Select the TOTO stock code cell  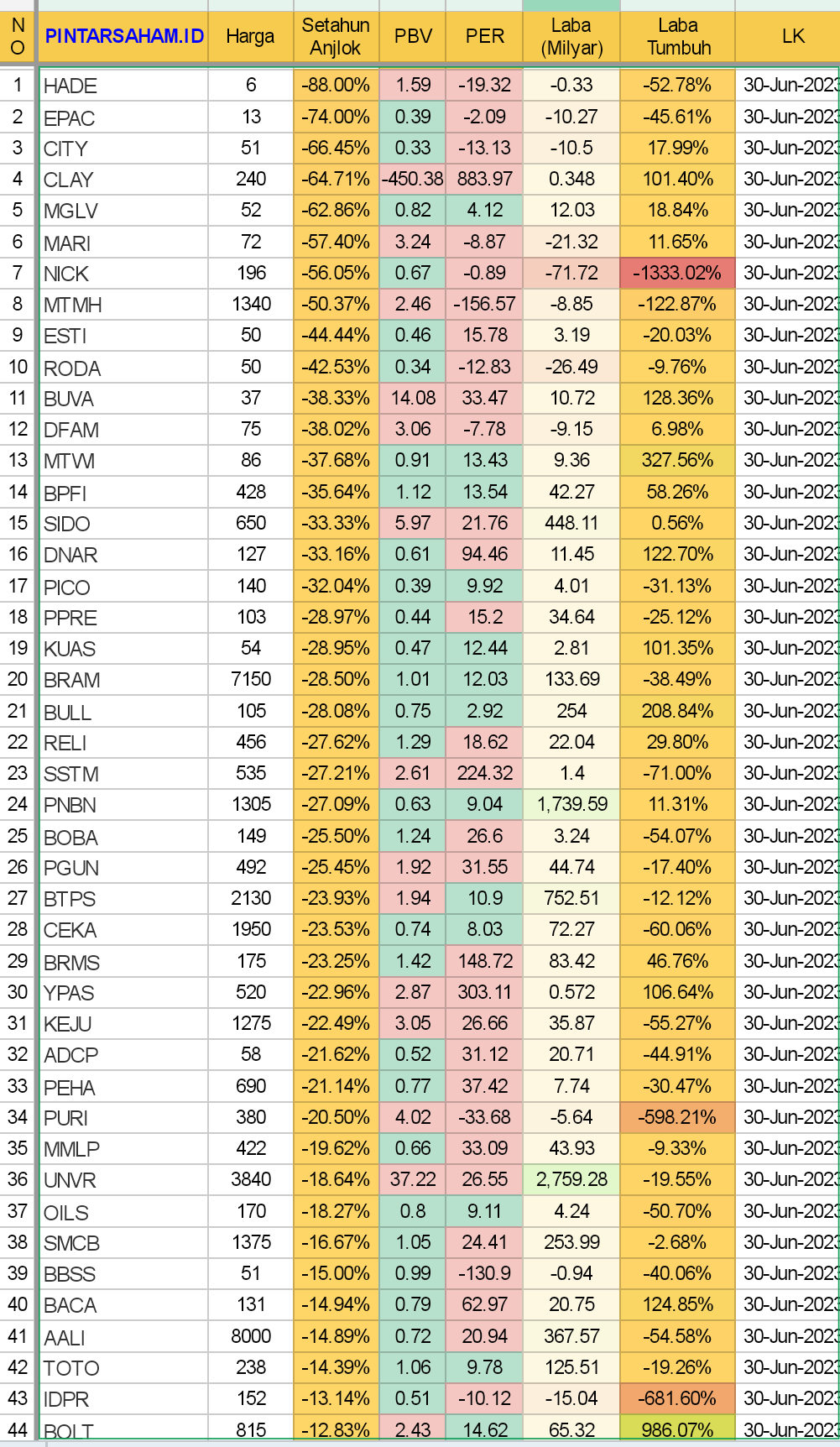pyautogui.click(x=123, y=1368)
